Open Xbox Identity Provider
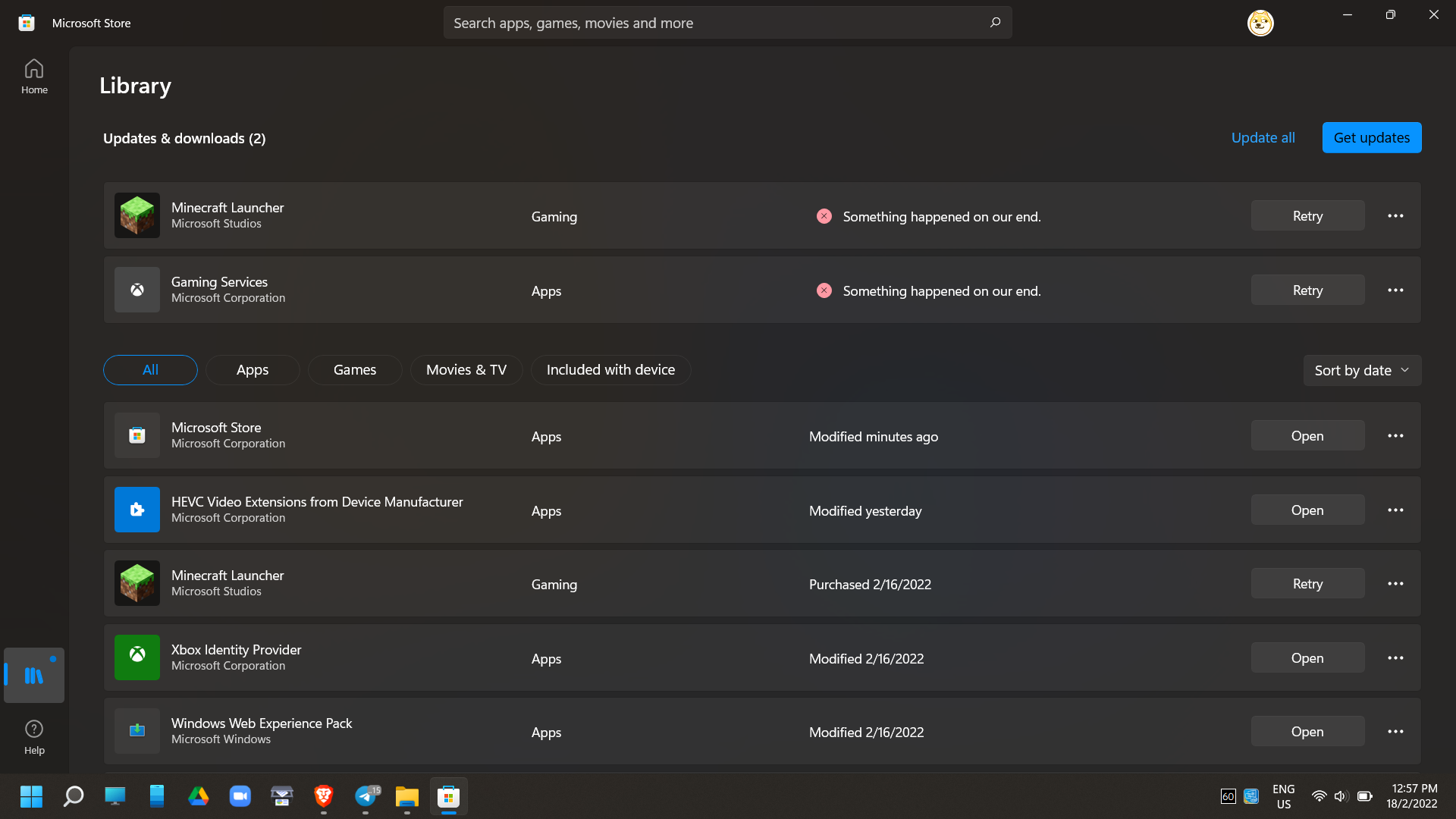This screenshot has height=819, width=1456. click(1307, 658)
